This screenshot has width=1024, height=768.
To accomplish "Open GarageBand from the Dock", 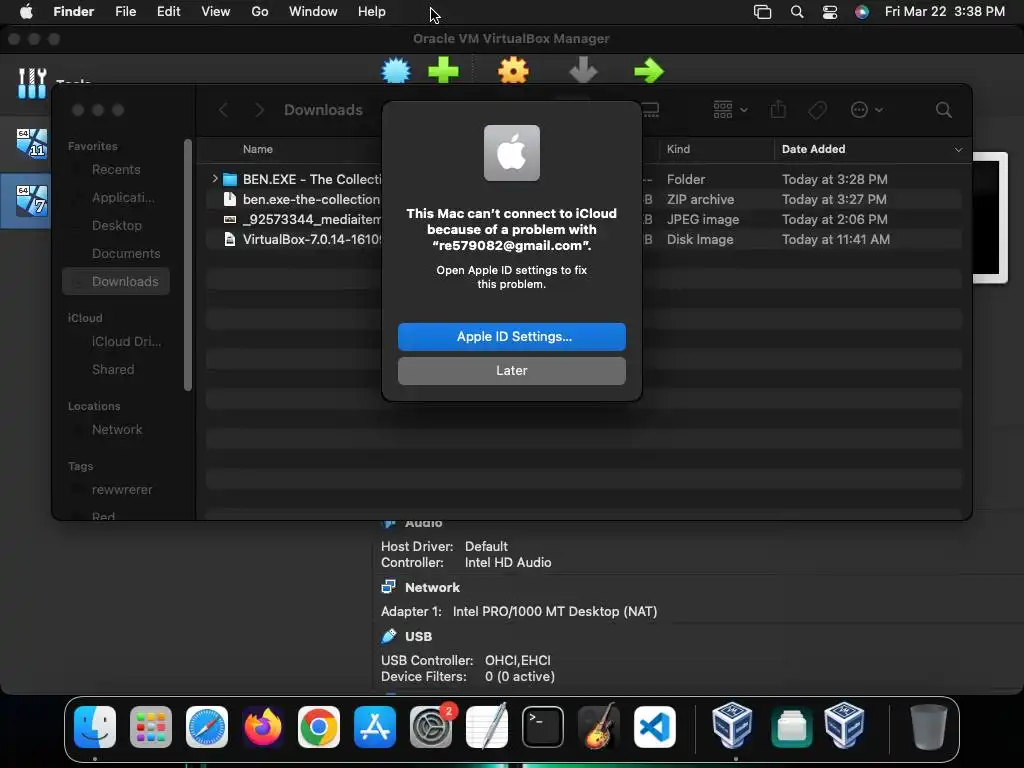I will (599, 726).
